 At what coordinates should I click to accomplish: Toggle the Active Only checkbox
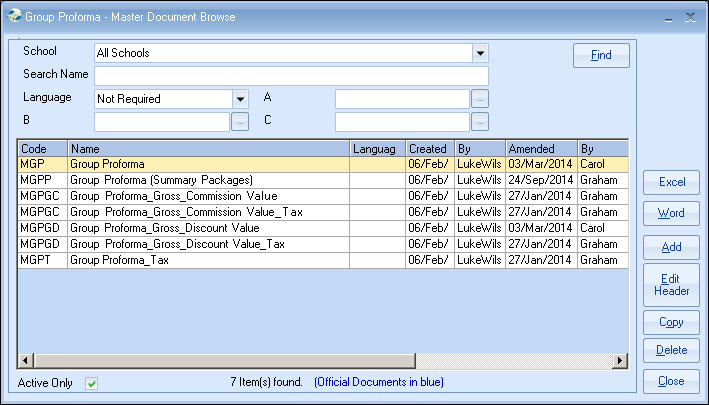point(91,383)
